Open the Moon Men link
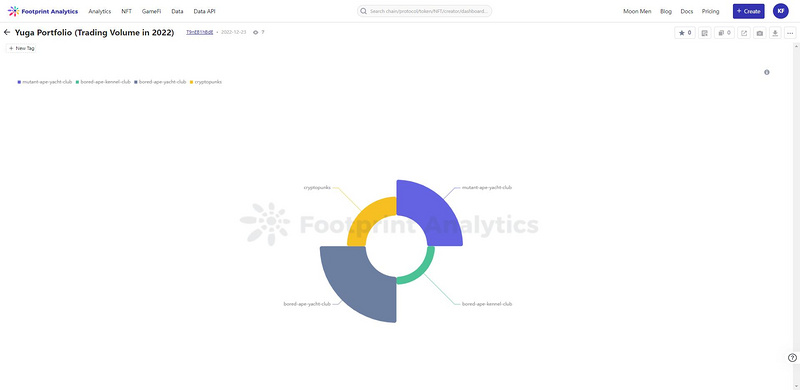Screen dimensions: 800x390 (637, 11)
